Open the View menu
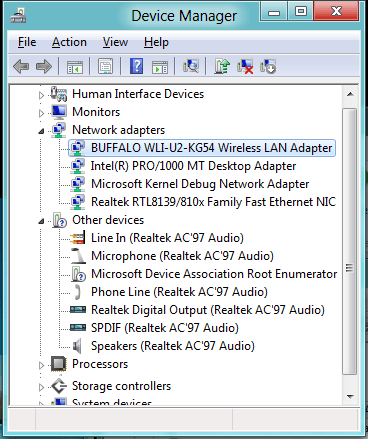368x439 pixels. tap(115, 42)
